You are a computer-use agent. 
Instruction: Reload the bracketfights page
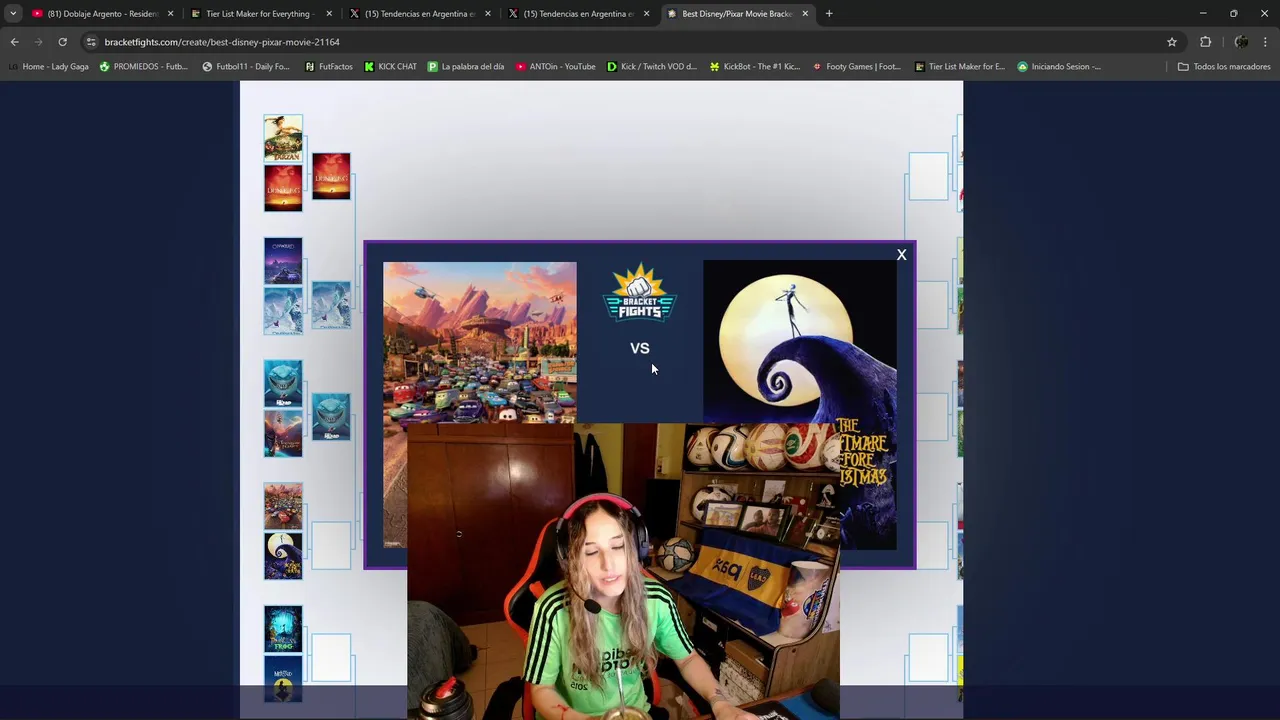pyautogui.click(x=62, y=42)
